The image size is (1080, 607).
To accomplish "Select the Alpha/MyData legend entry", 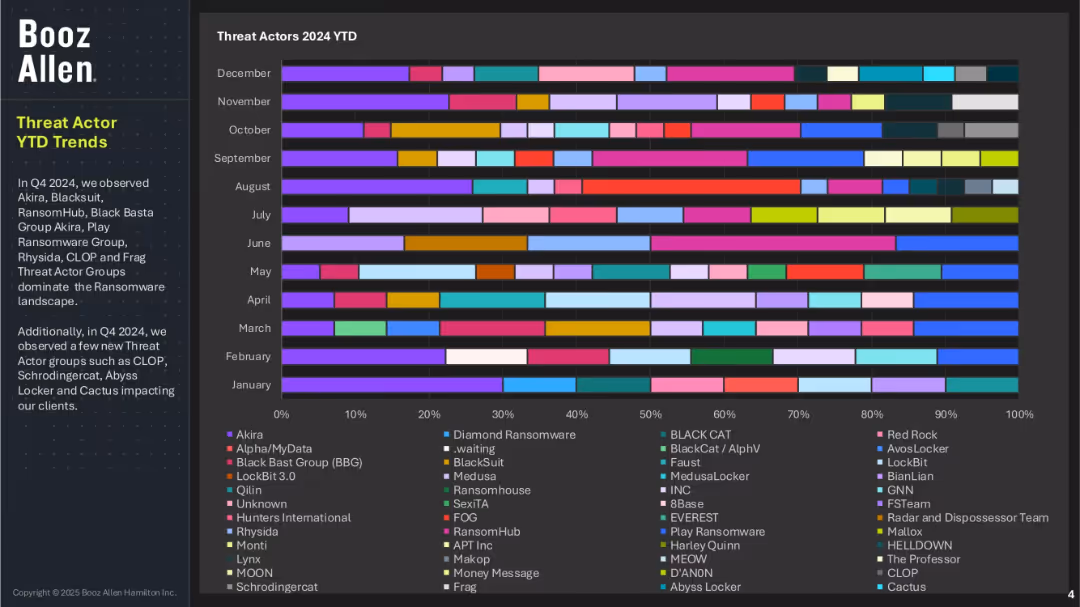I will point(269,449).
